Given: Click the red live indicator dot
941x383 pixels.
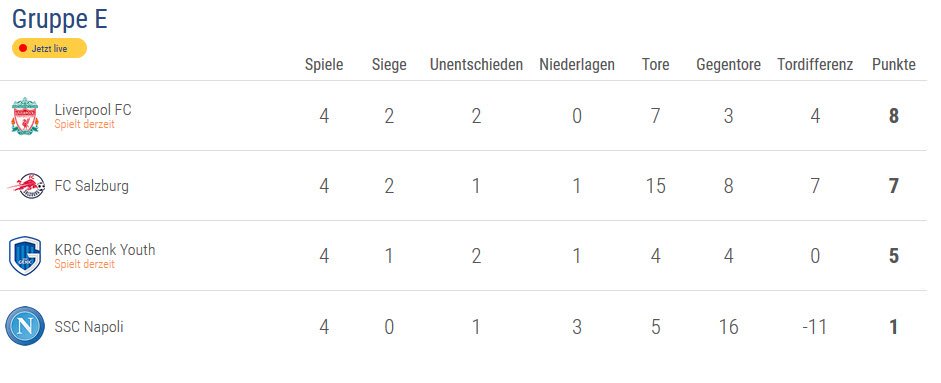Looking at the screenshot, I should 23,49.
